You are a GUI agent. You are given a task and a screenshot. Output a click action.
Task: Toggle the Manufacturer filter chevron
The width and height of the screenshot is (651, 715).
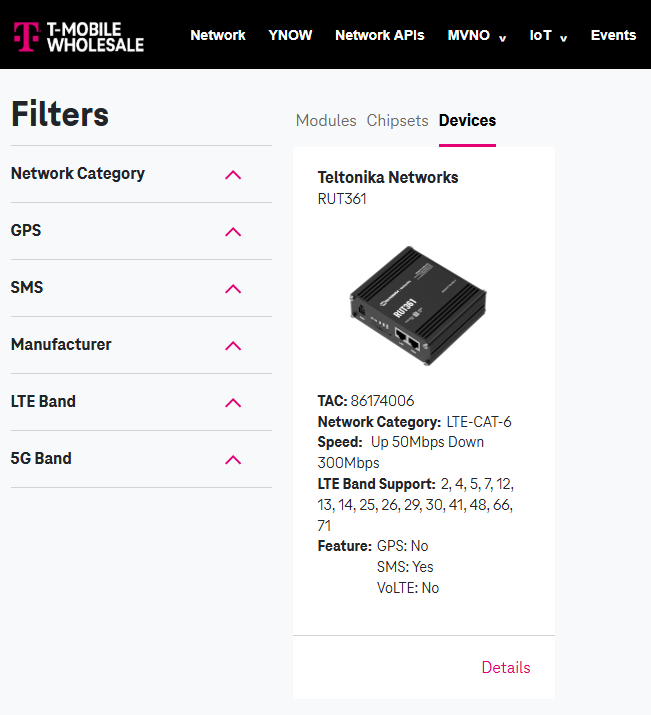[x=233, y=346]
